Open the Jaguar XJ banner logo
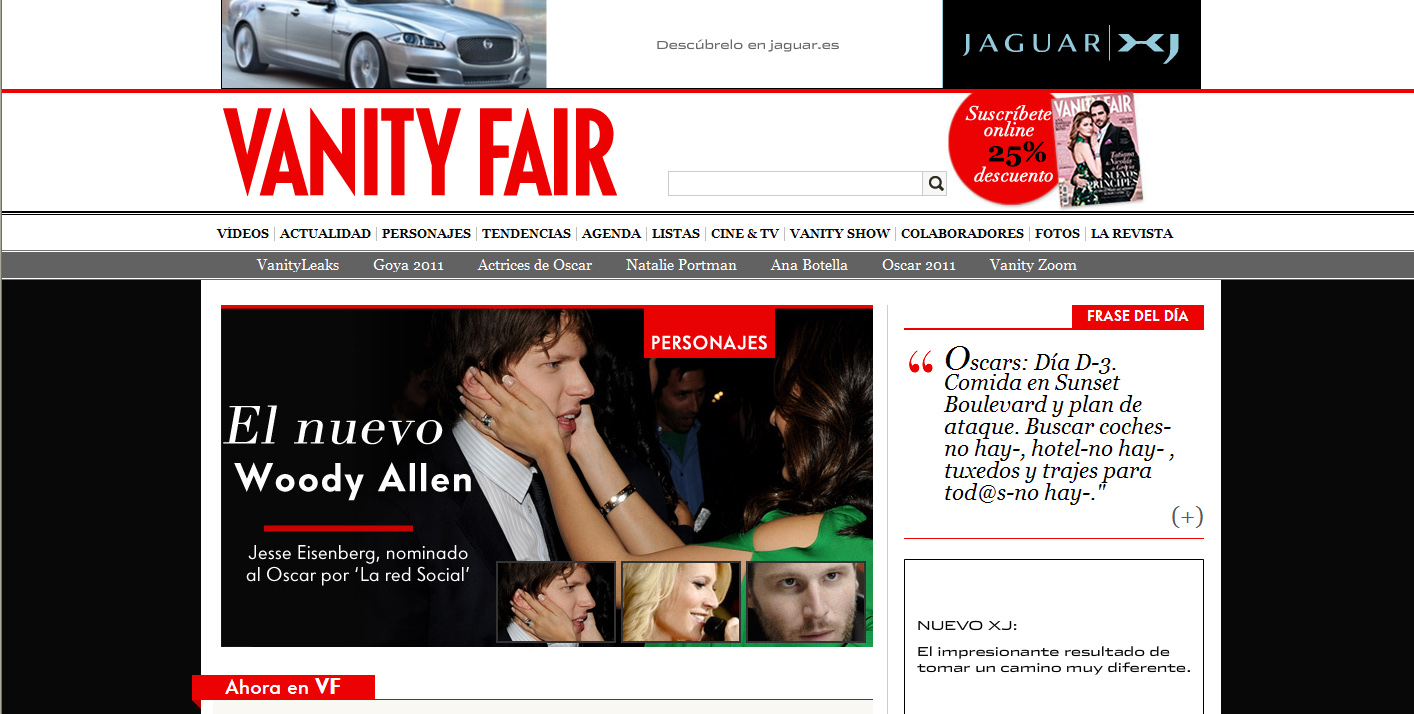The image size is (1414, 714). tap(1071, 44)
